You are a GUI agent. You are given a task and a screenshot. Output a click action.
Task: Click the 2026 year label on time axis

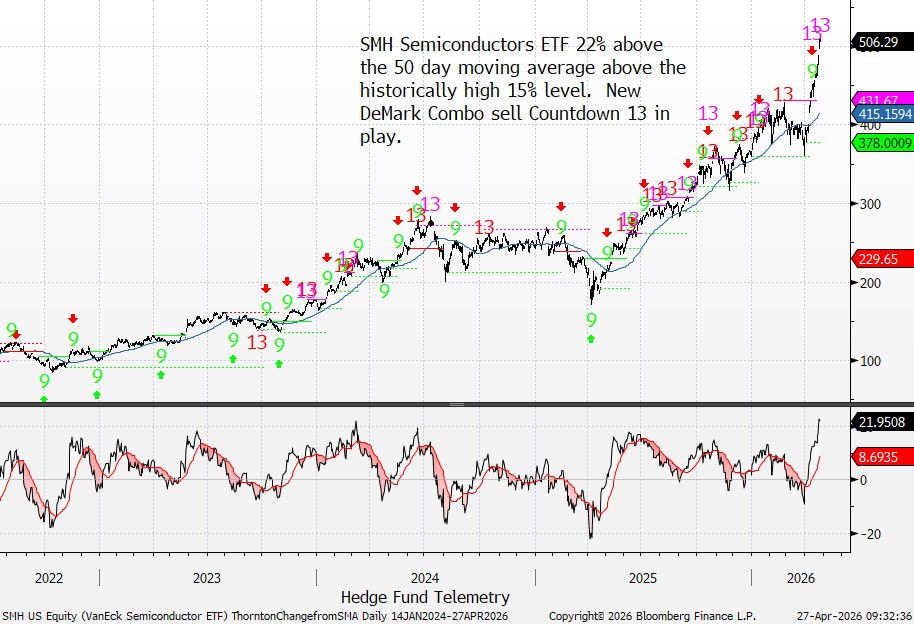point(800,578)
